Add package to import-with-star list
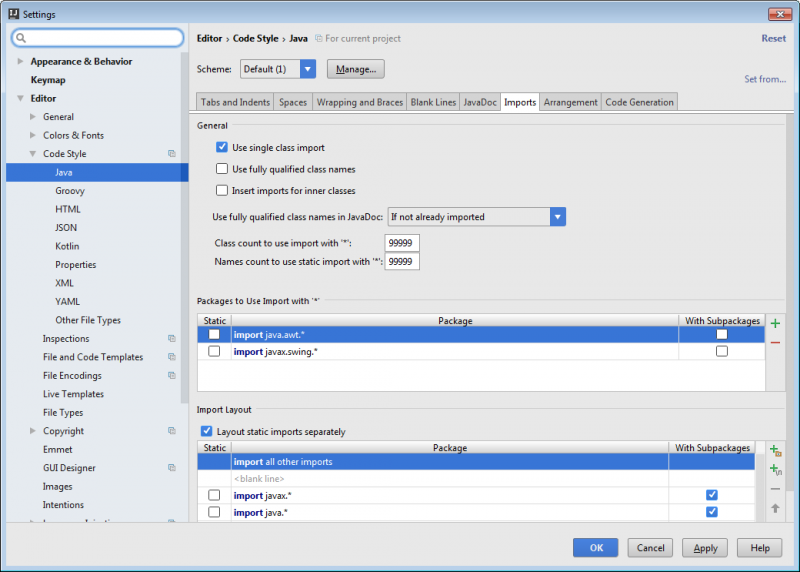This screenshot has width=800, height=572. (x=775, y=324)
